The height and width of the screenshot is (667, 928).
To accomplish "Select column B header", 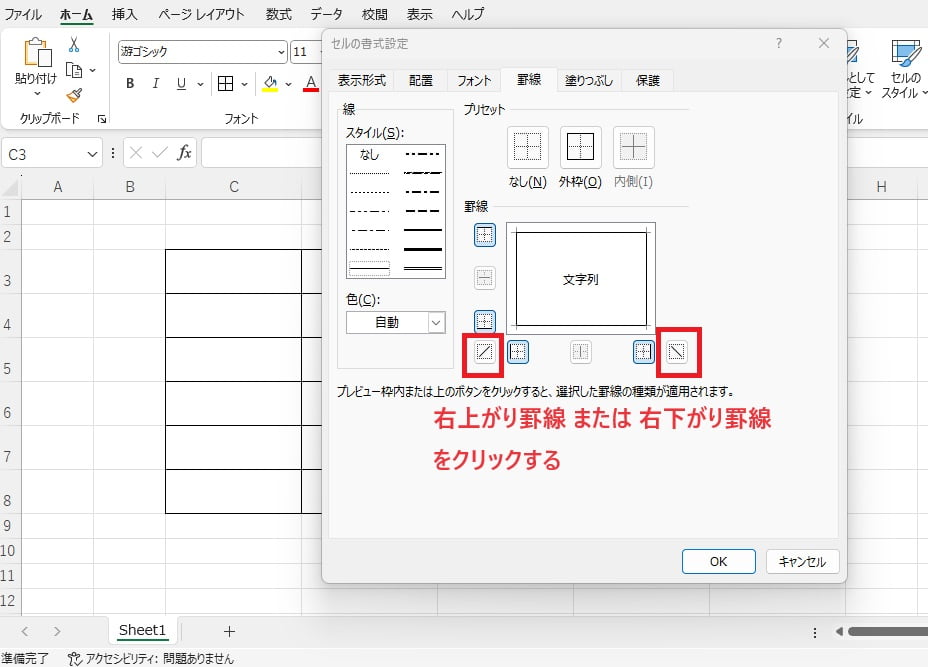I will (x=130, y=187).
